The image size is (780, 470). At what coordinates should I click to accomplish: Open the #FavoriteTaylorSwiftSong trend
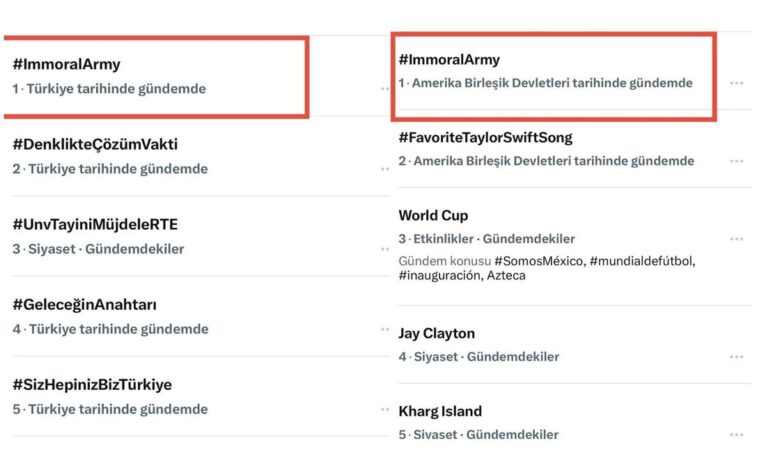click(486, 137)
